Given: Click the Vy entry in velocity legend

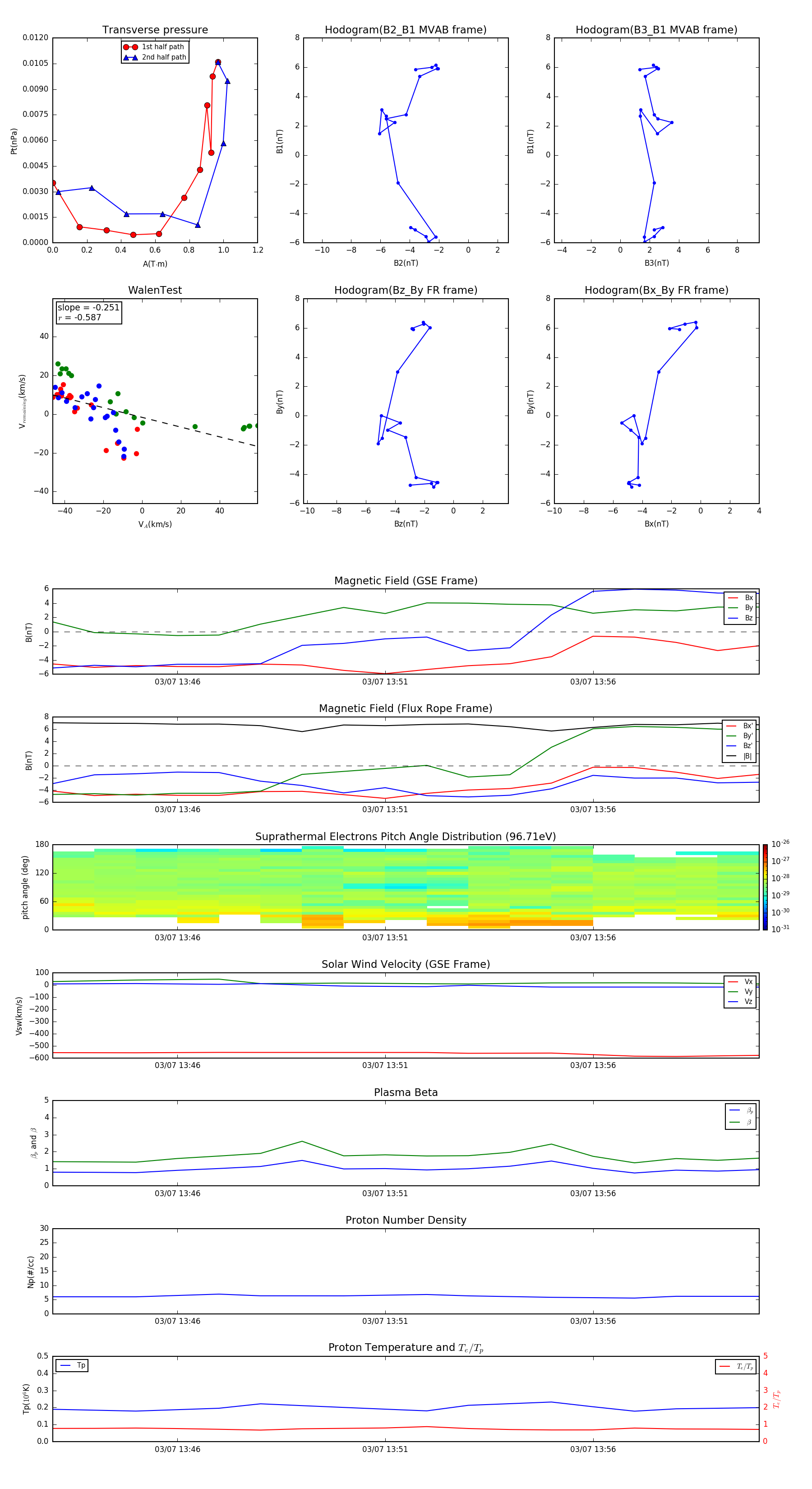Looking at the screenshot, I should pyautogui.click(x=740, y=991).
